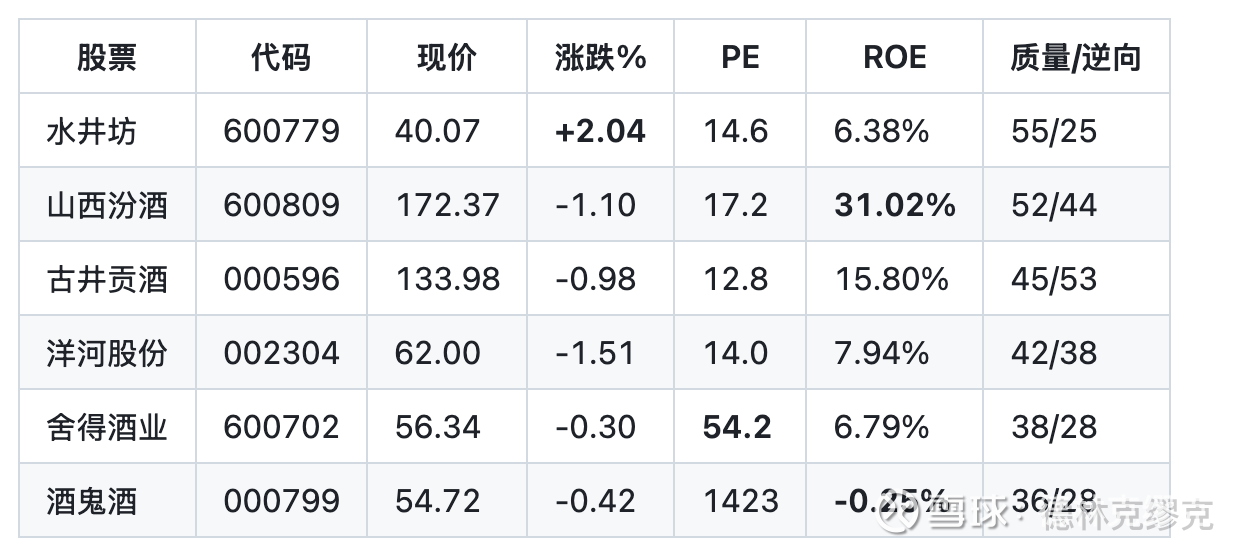Select the 水井坊 stock name
Screen dimensions: 1250x552
pos(91,131)
